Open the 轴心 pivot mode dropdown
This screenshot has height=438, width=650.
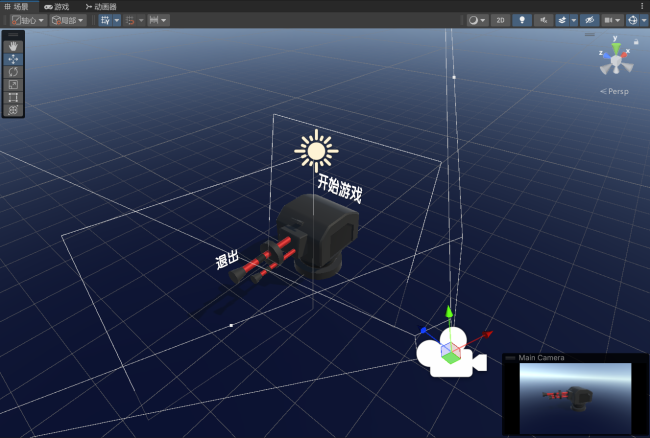[28, 20]
